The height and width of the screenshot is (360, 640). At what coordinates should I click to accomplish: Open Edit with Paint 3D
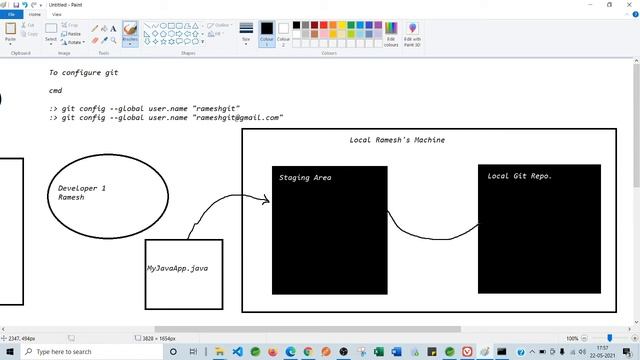(412, 34)
